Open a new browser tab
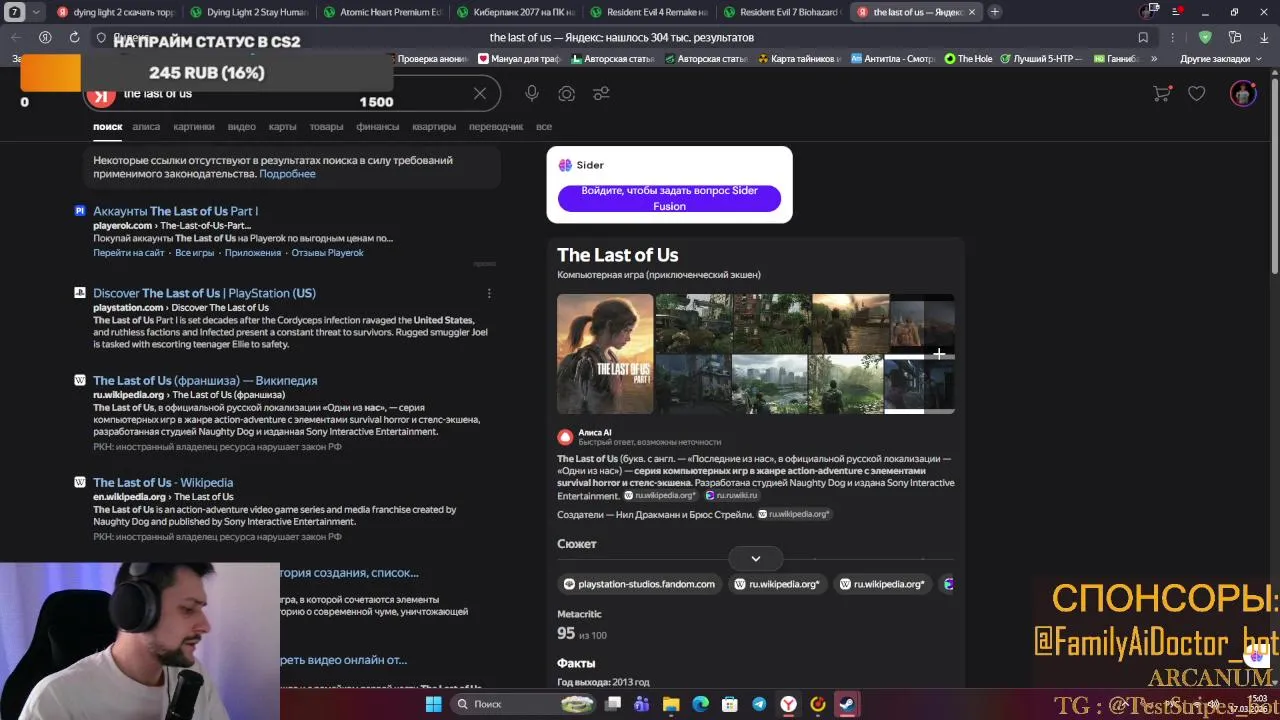 pos(995,12)
